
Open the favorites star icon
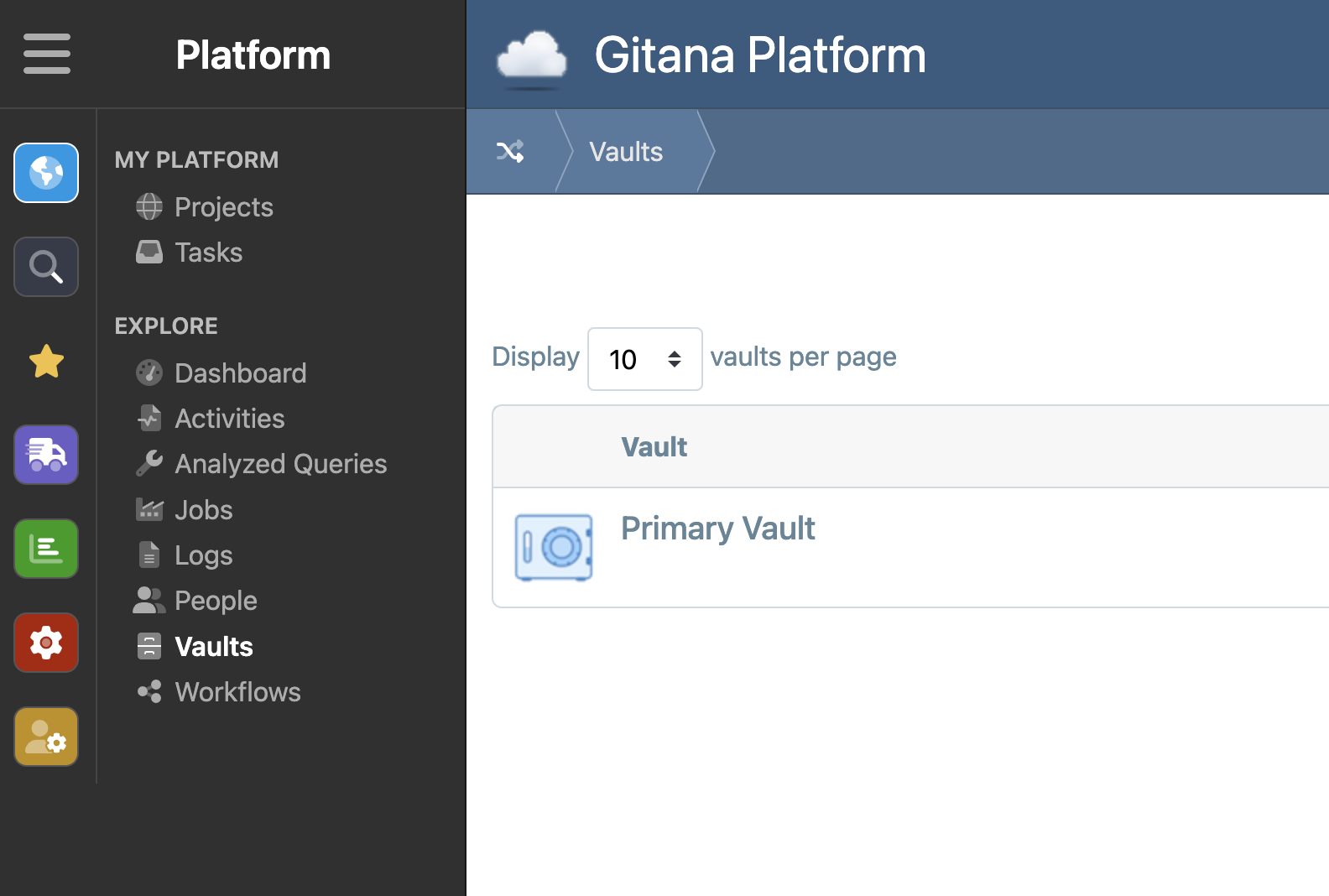click(46, 362)
